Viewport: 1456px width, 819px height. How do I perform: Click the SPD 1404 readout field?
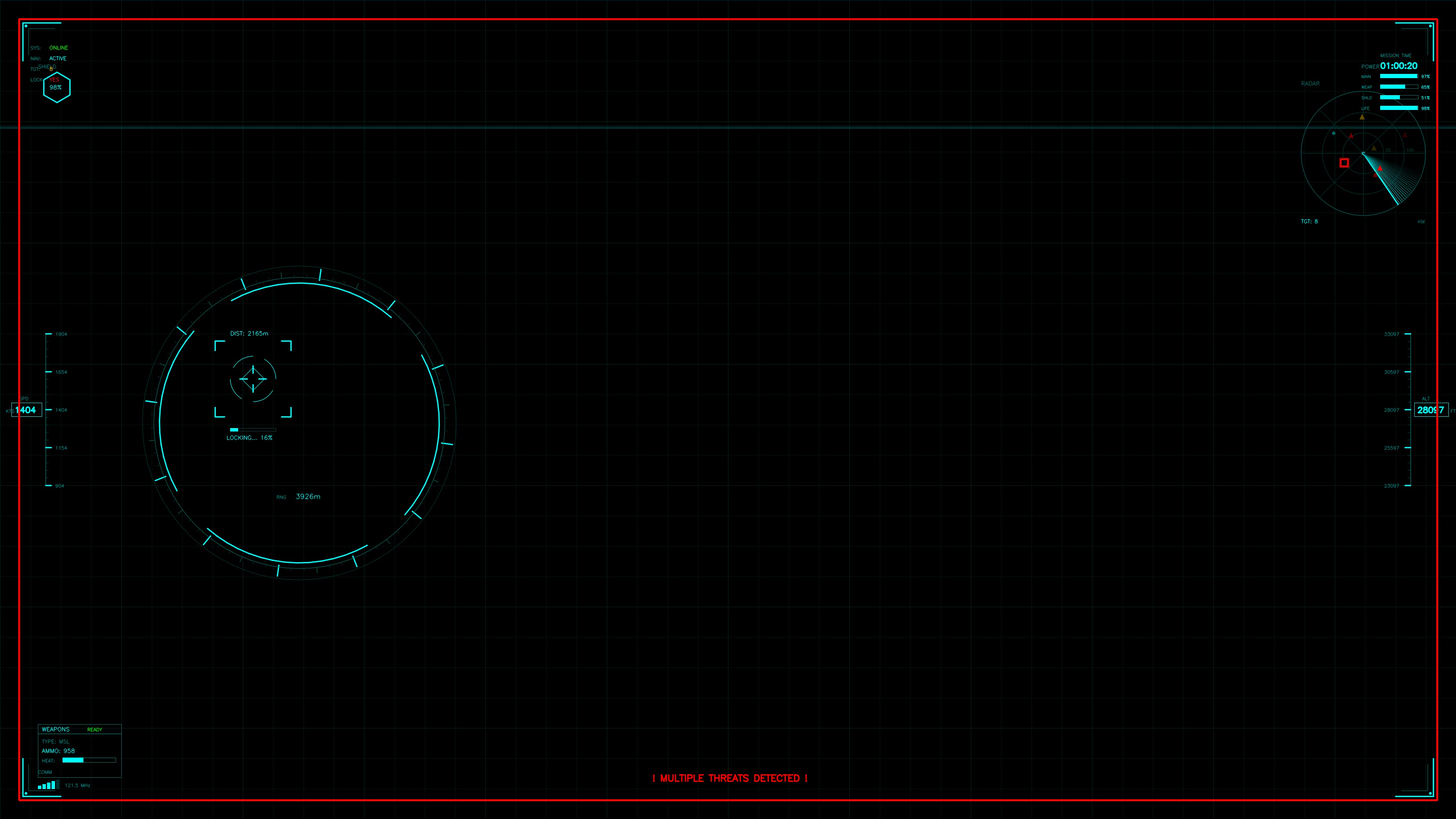point(27,410)
